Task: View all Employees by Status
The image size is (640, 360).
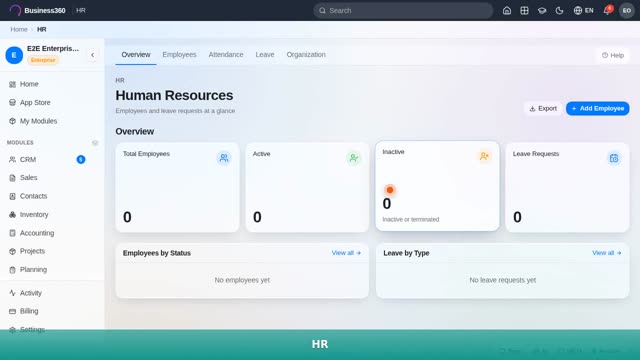Action: coord(346,253)
